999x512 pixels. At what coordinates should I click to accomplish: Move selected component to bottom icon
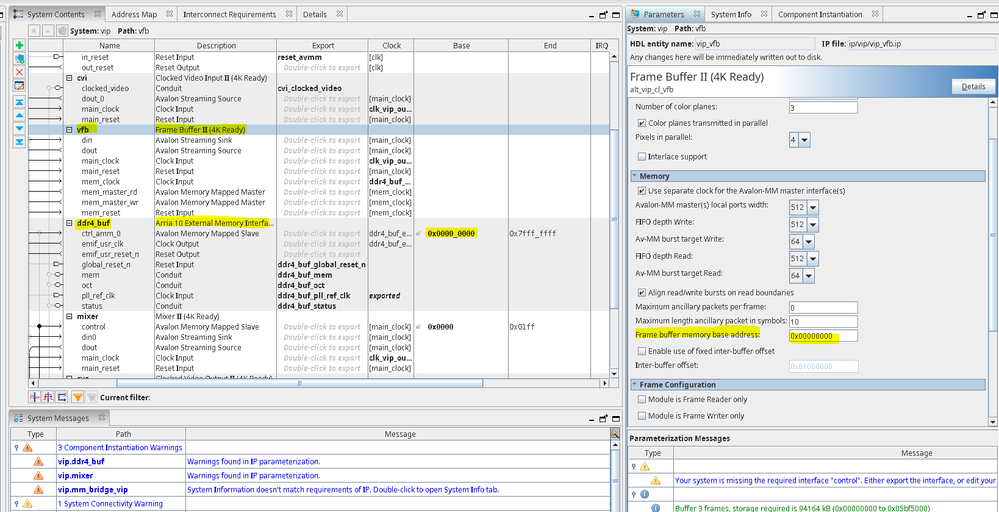pyautogui.click(x=20, y=142)
